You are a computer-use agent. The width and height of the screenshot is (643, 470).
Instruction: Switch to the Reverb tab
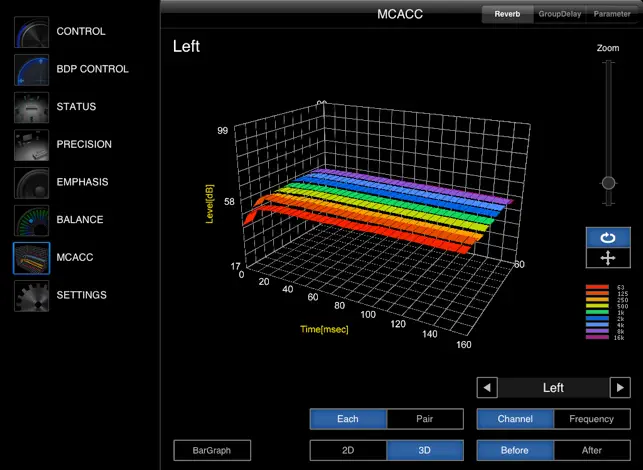(507, 14)
